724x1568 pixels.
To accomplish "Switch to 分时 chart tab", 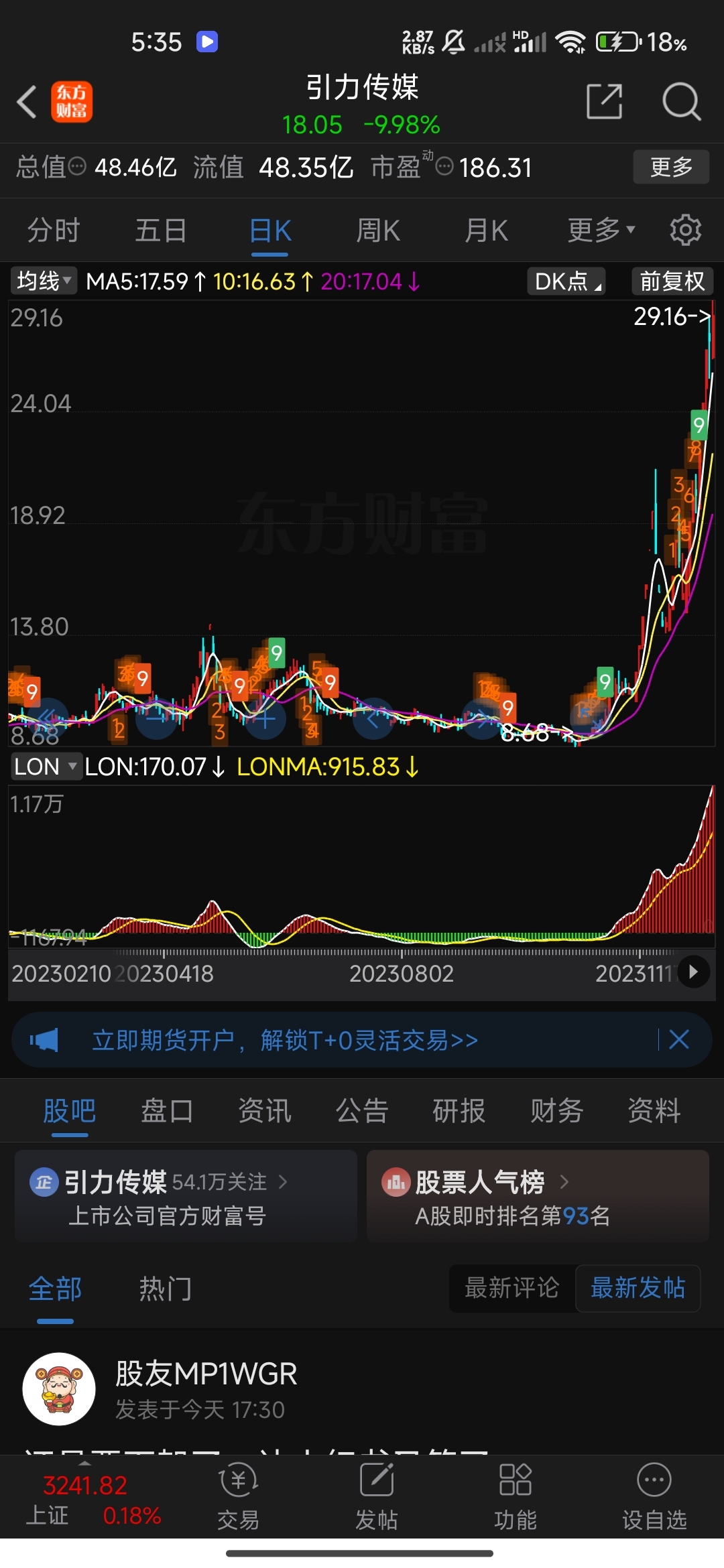I will coord(54,231).
